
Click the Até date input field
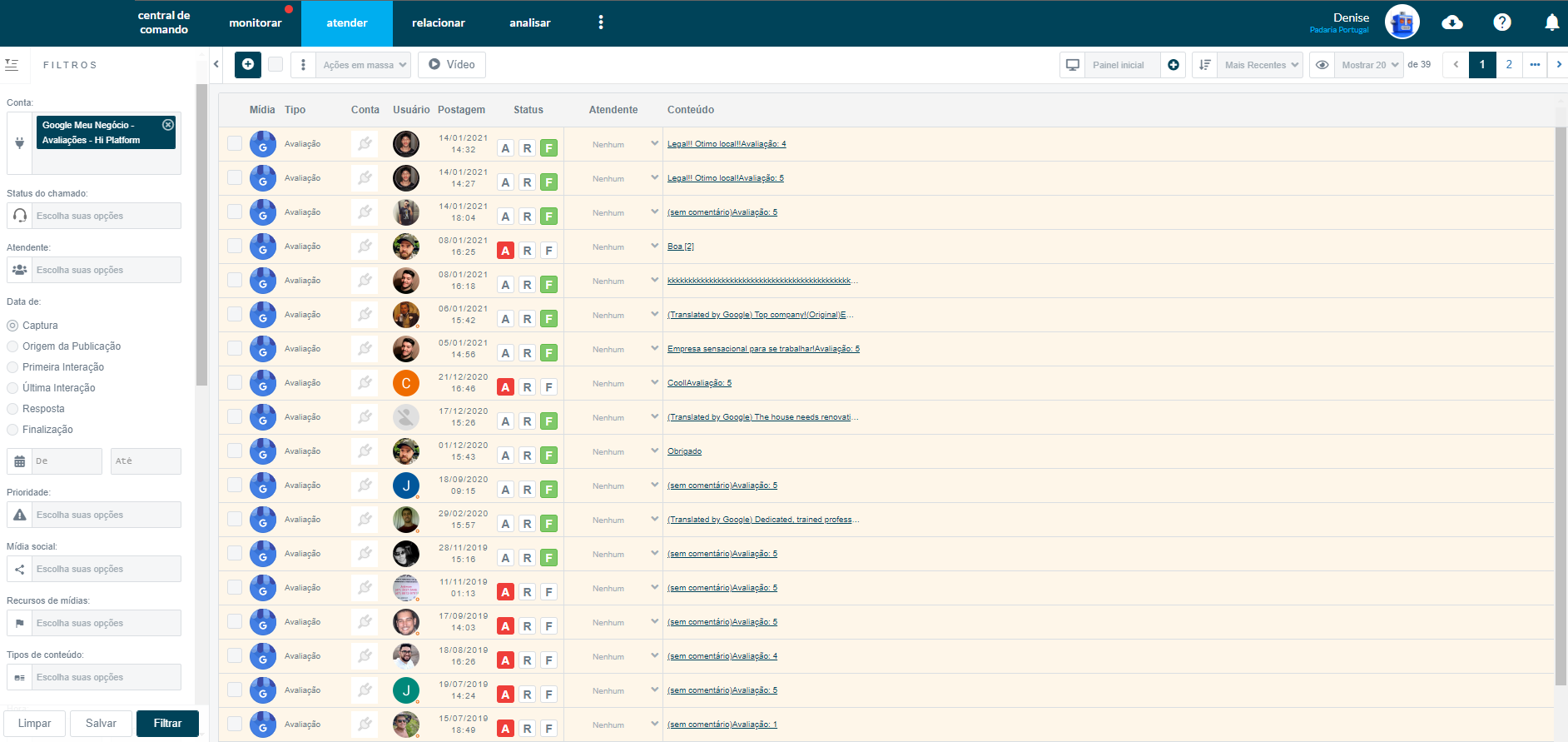pyautogui.click(x=146, y=461)
